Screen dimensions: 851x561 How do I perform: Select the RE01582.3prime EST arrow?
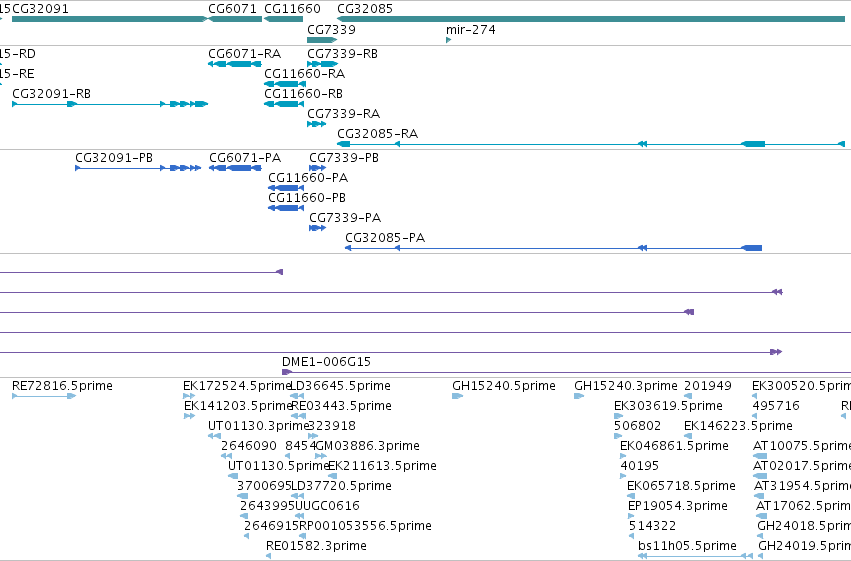coord(269,557)
